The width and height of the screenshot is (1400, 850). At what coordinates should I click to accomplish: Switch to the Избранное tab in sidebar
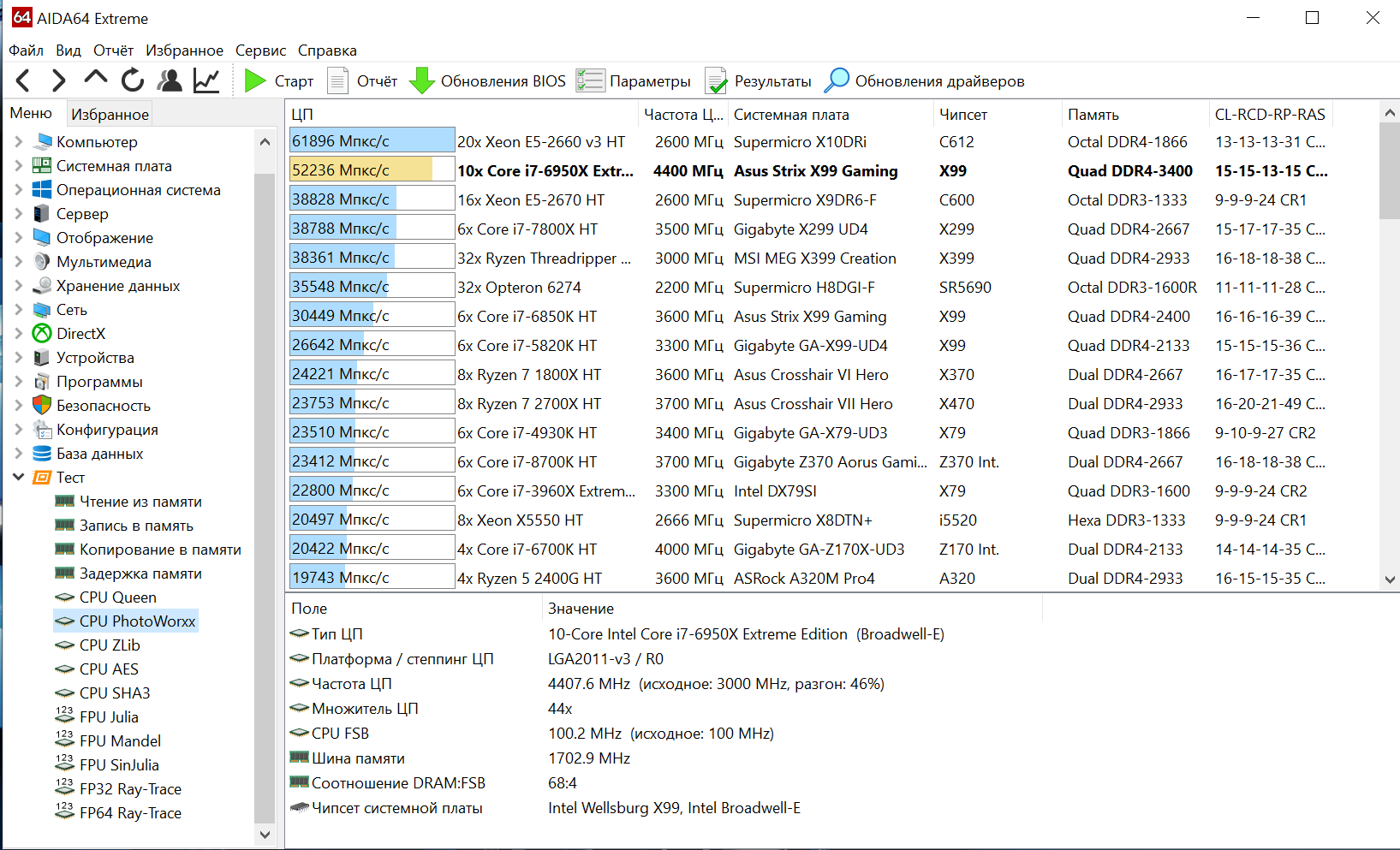pyautogui.click(x=110, y=114)
